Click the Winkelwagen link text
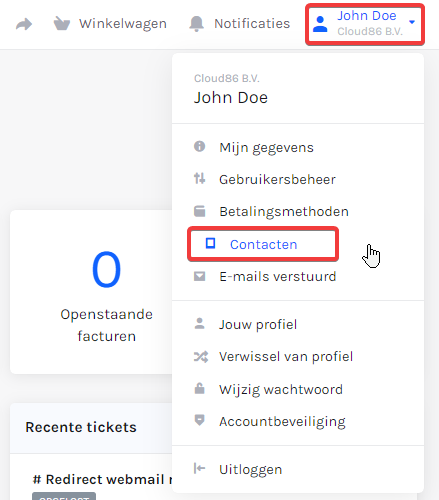This screenshot has width=439, height=500. (123, 24)
